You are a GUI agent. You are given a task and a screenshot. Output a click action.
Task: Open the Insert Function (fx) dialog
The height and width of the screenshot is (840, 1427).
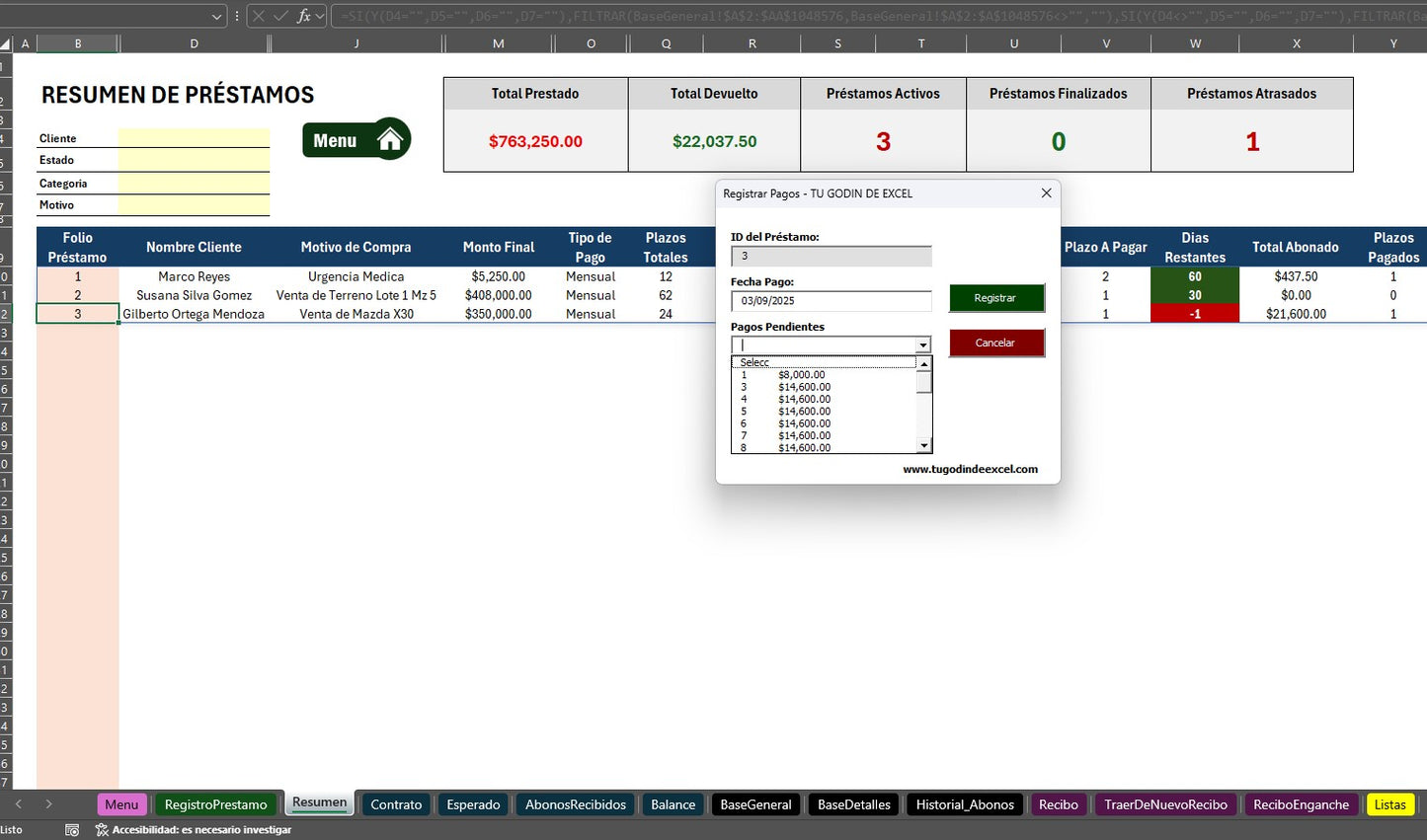(x=305, y=15)
